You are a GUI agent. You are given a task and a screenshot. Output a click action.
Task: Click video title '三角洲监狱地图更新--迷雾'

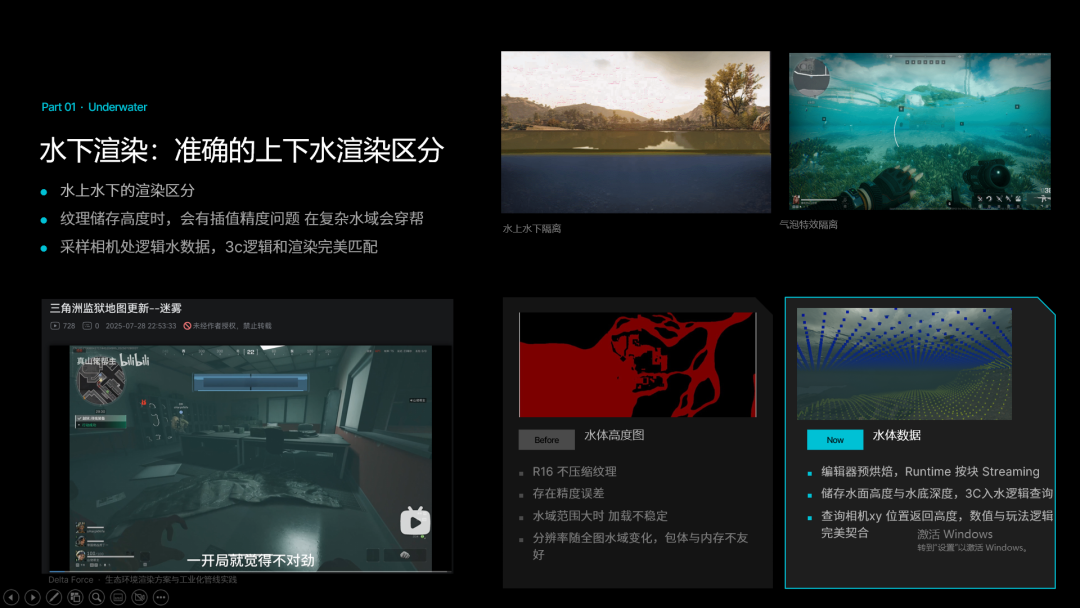pos(115,308)
